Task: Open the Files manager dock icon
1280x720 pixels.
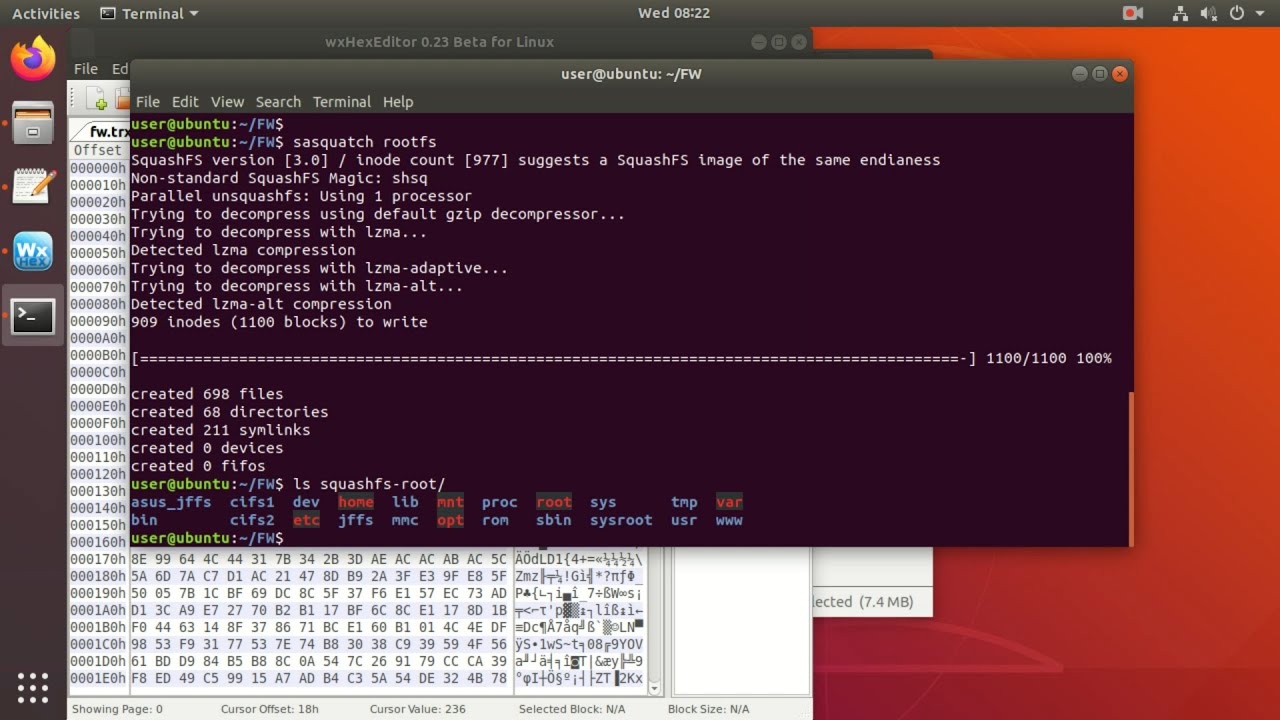Action: coord(33,123)
